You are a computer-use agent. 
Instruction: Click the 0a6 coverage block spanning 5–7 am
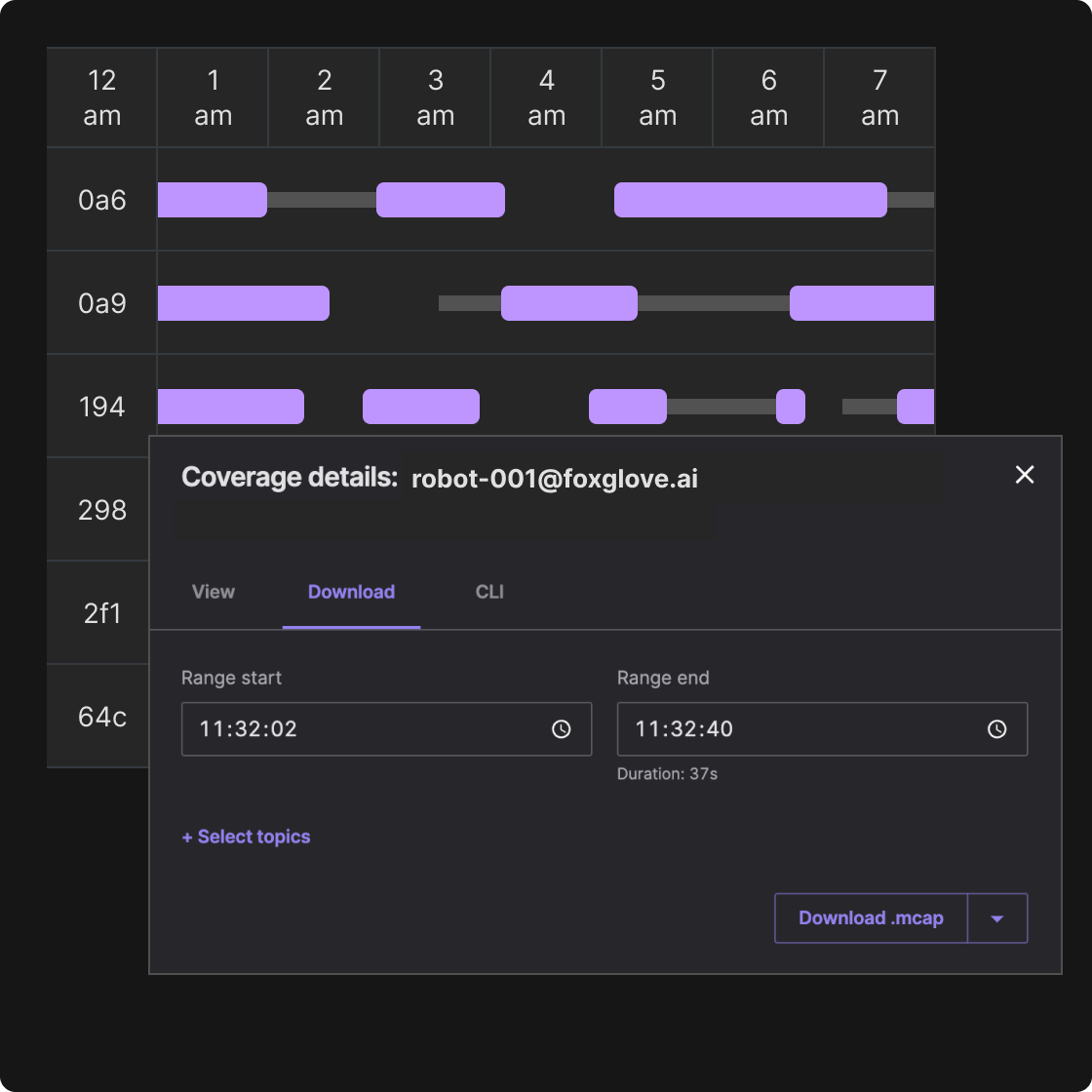750,200
